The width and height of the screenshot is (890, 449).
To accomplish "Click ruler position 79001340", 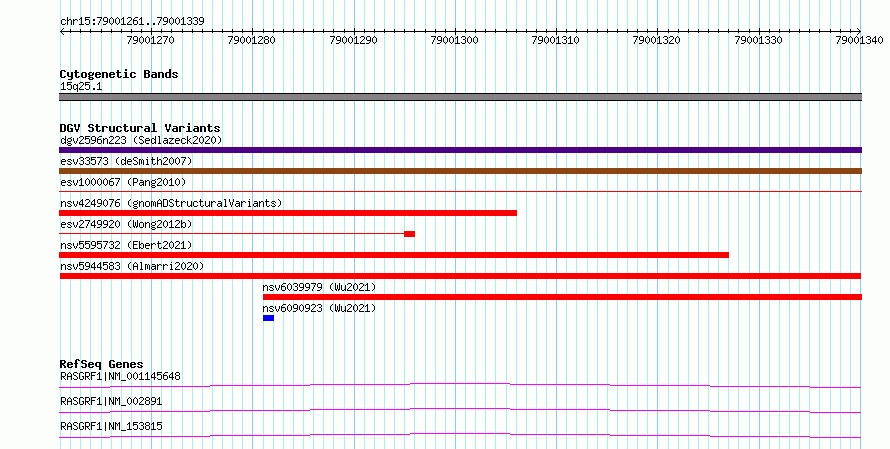I will [859, 40].
